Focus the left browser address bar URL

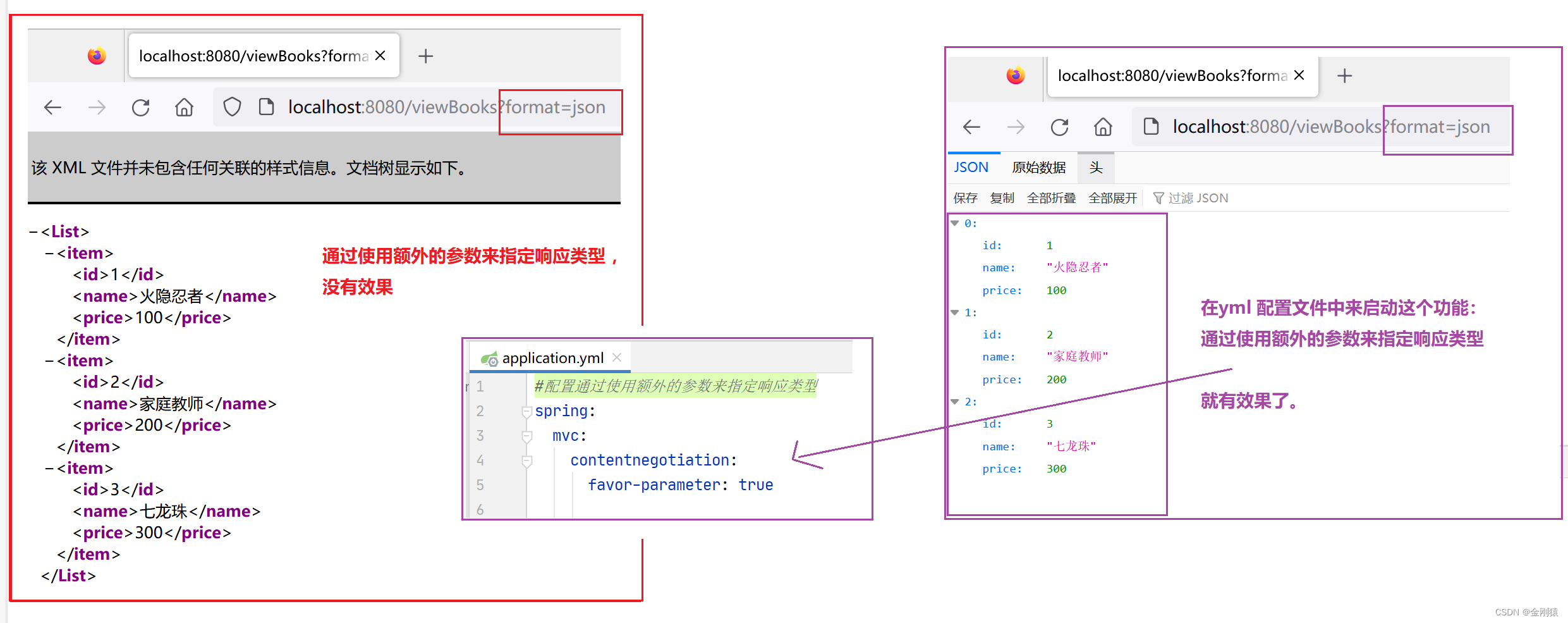pos(446,108)
